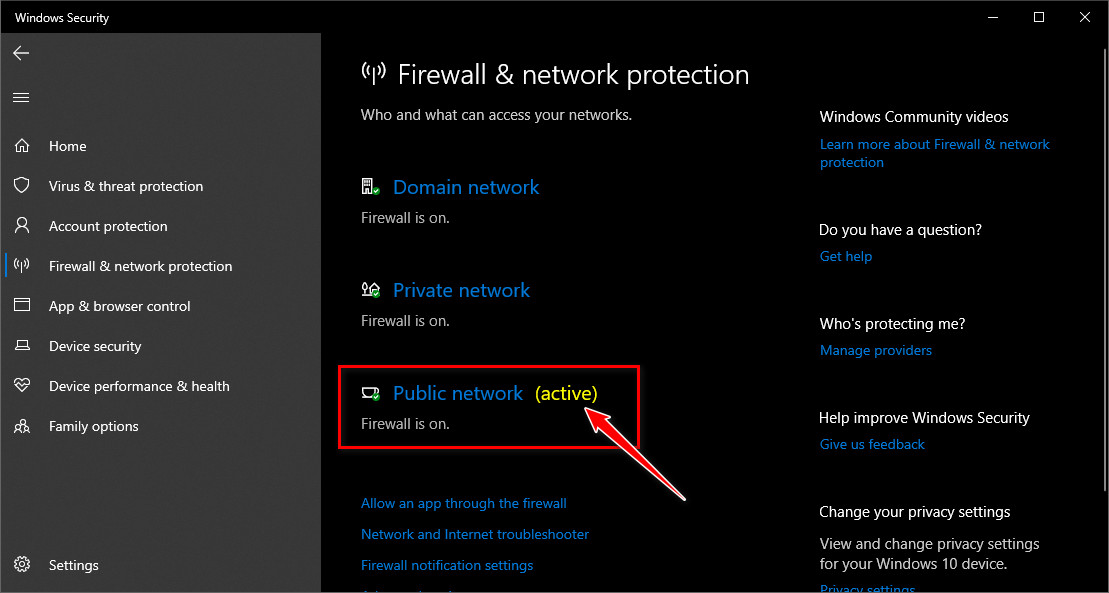Select Firewall & network protection in sidebar
The height and width of the screenshot is (593, 1109).
(x=140, y=266)
